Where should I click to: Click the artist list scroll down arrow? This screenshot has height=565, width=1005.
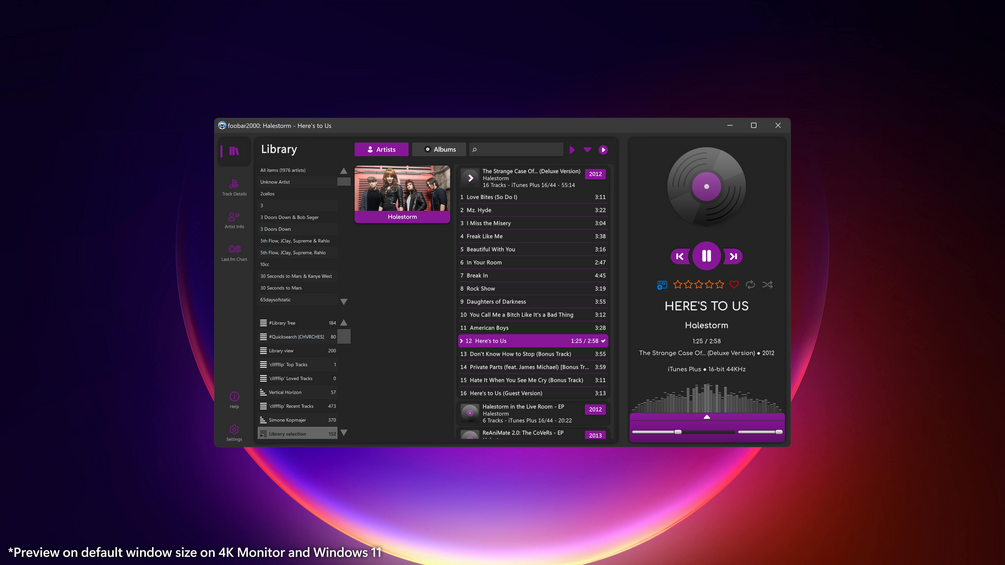point(344,302)
